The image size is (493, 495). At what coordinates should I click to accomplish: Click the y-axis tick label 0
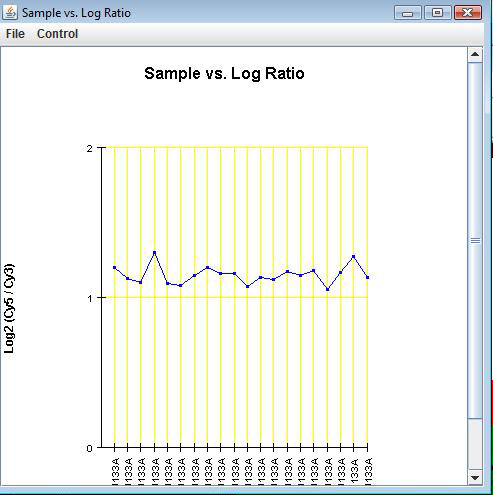point(89,449)
